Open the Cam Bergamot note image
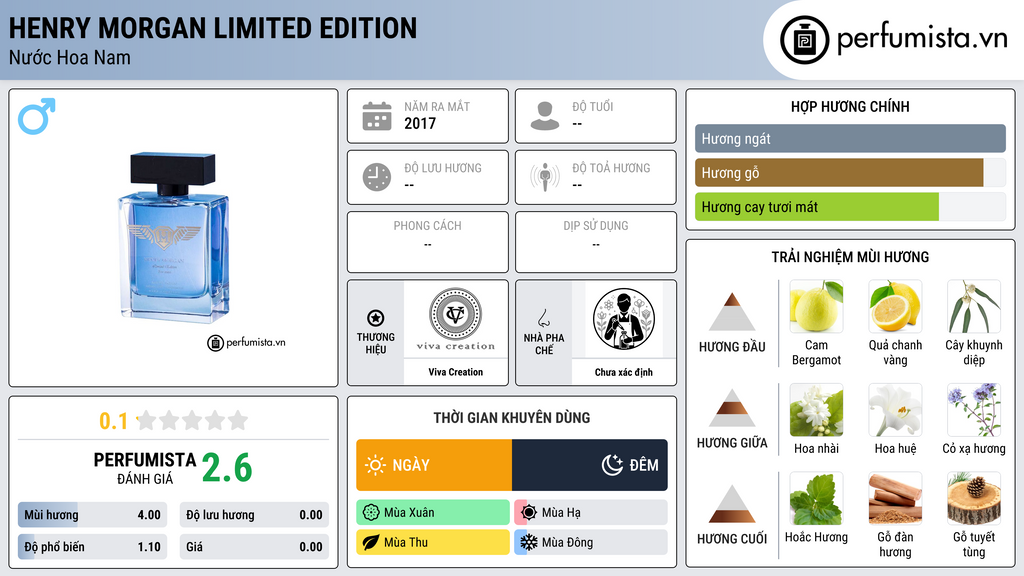Screen dimensions: 1024x576 [x=816, y=306]
